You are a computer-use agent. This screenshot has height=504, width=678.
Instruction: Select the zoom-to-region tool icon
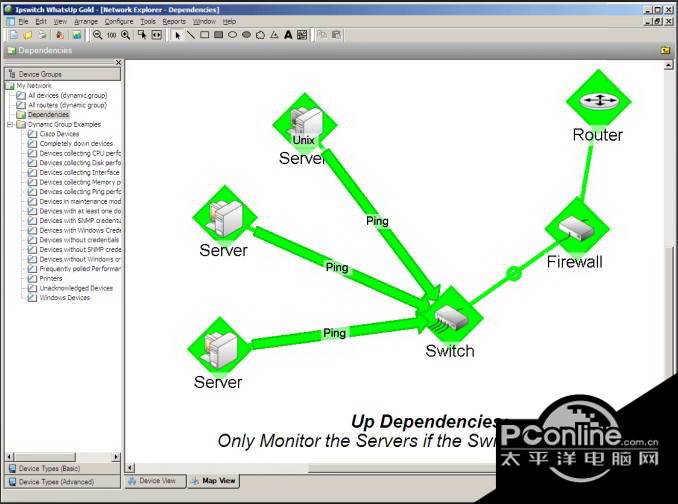pyautogui.click(x=142, y=35)
